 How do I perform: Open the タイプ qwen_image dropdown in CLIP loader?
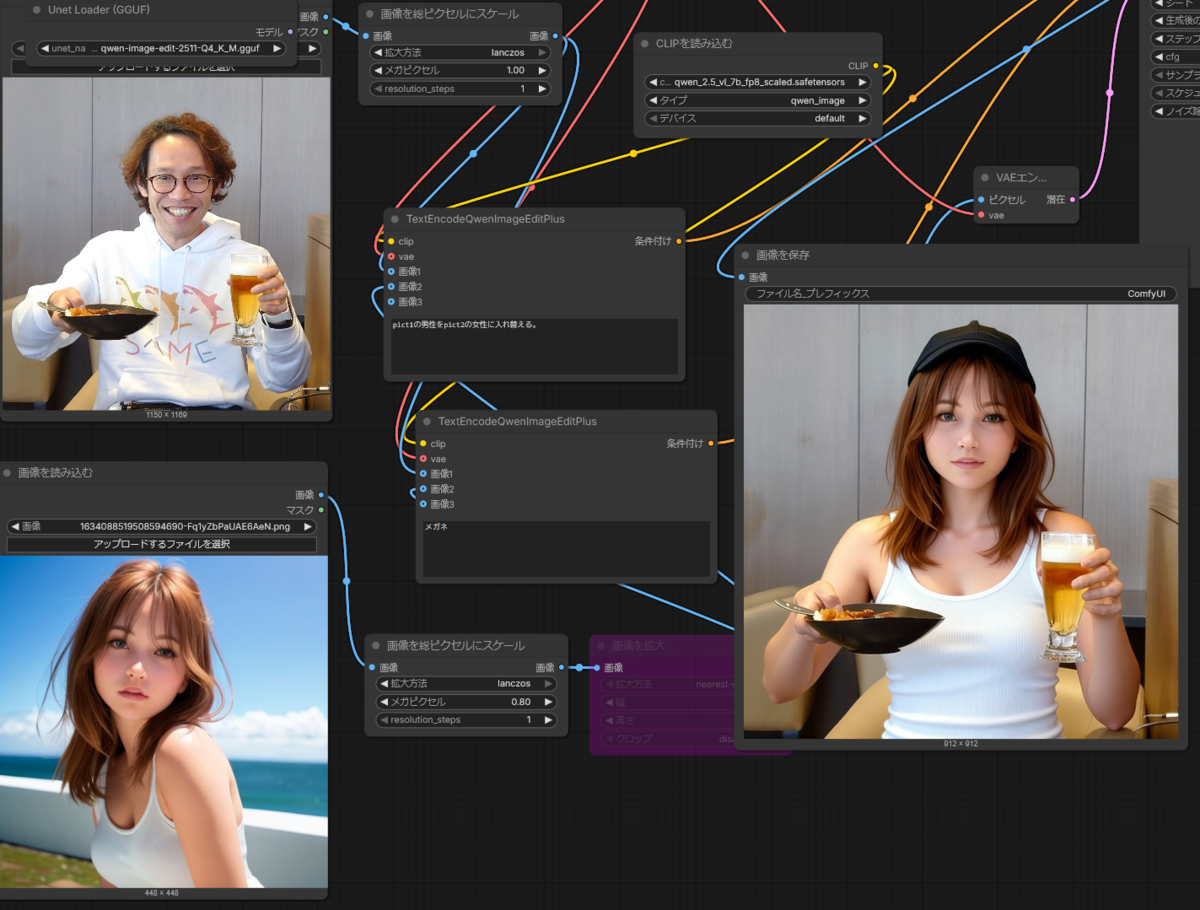pos(758,100)
